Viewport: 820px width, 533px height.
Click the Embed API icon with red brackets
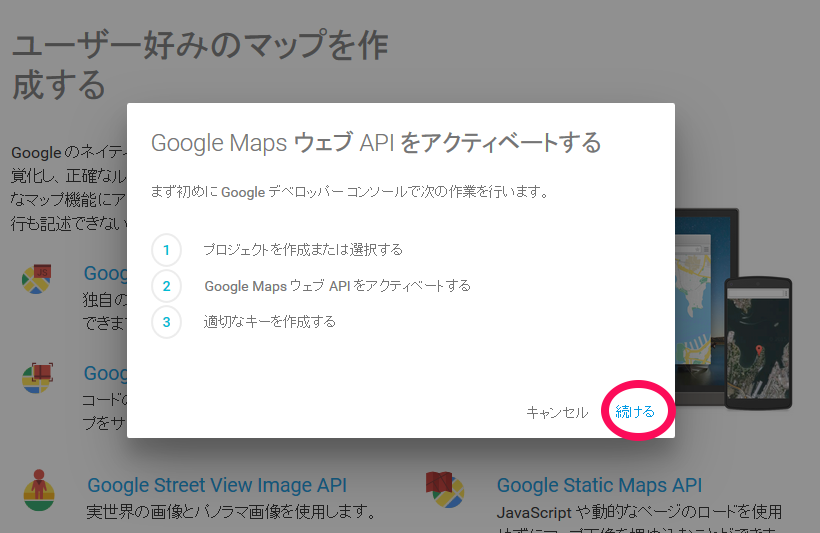pyautogui.click(x=38, y=378)
